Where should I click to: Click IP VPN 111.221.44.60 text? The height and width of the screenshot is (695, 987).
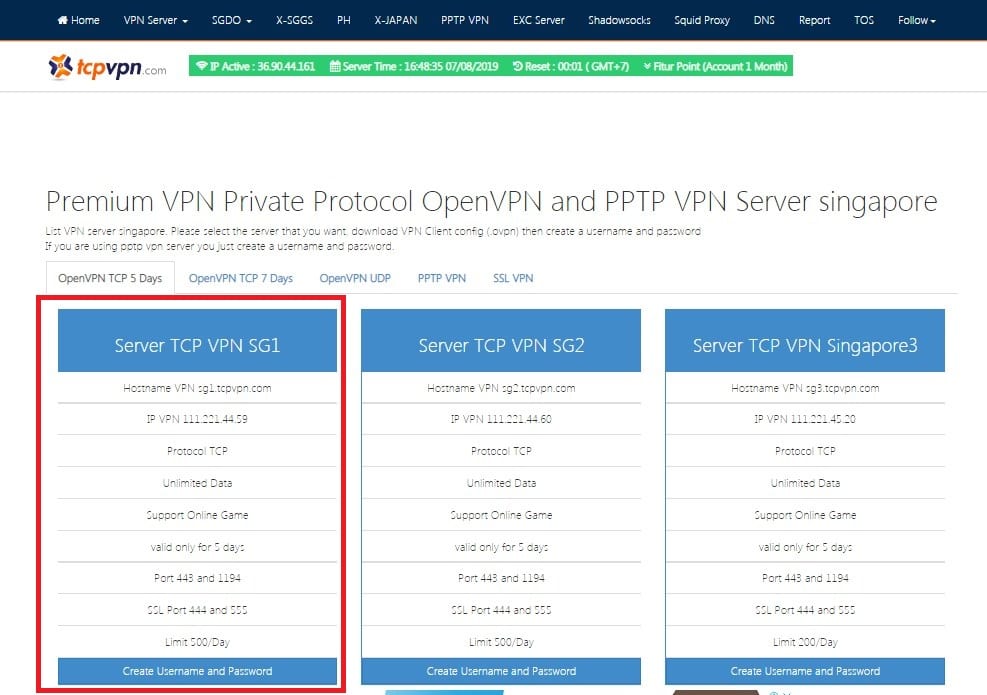[x=501, y=419]
